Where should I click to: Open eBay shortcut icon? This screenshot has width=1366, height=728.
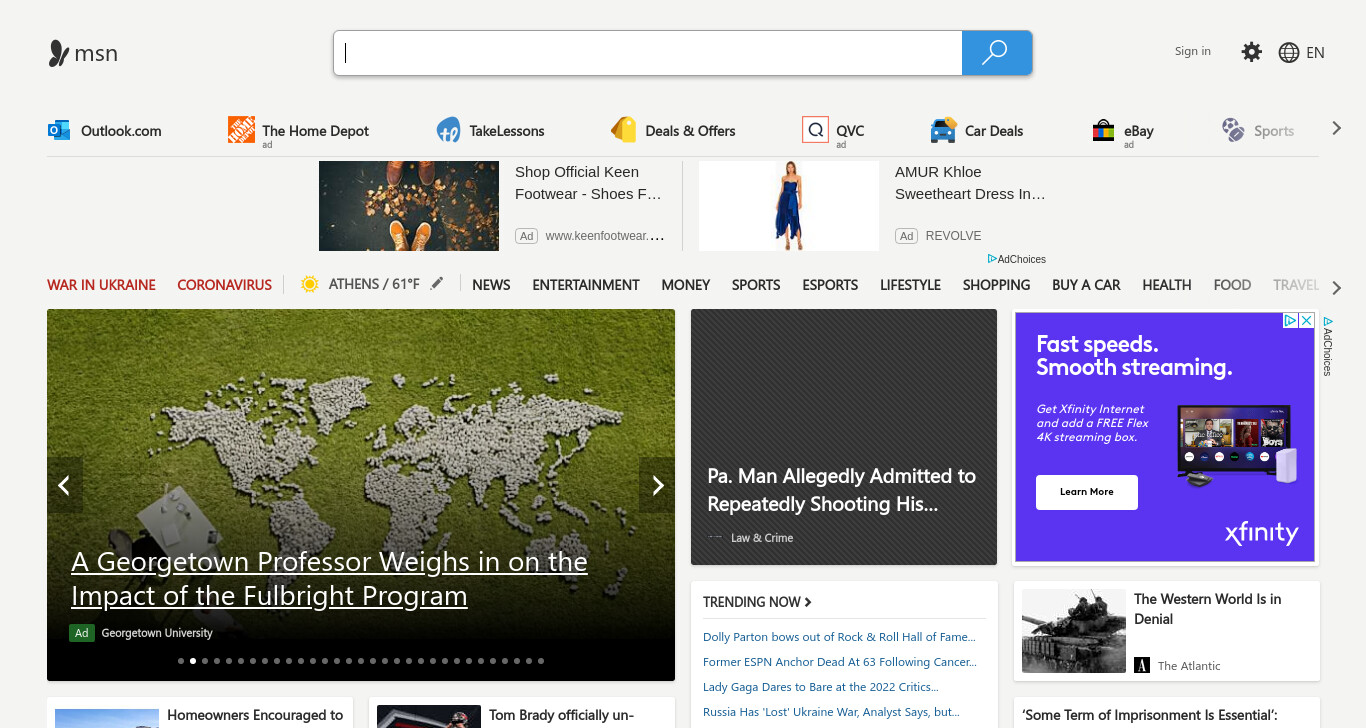click(1103, 130)
